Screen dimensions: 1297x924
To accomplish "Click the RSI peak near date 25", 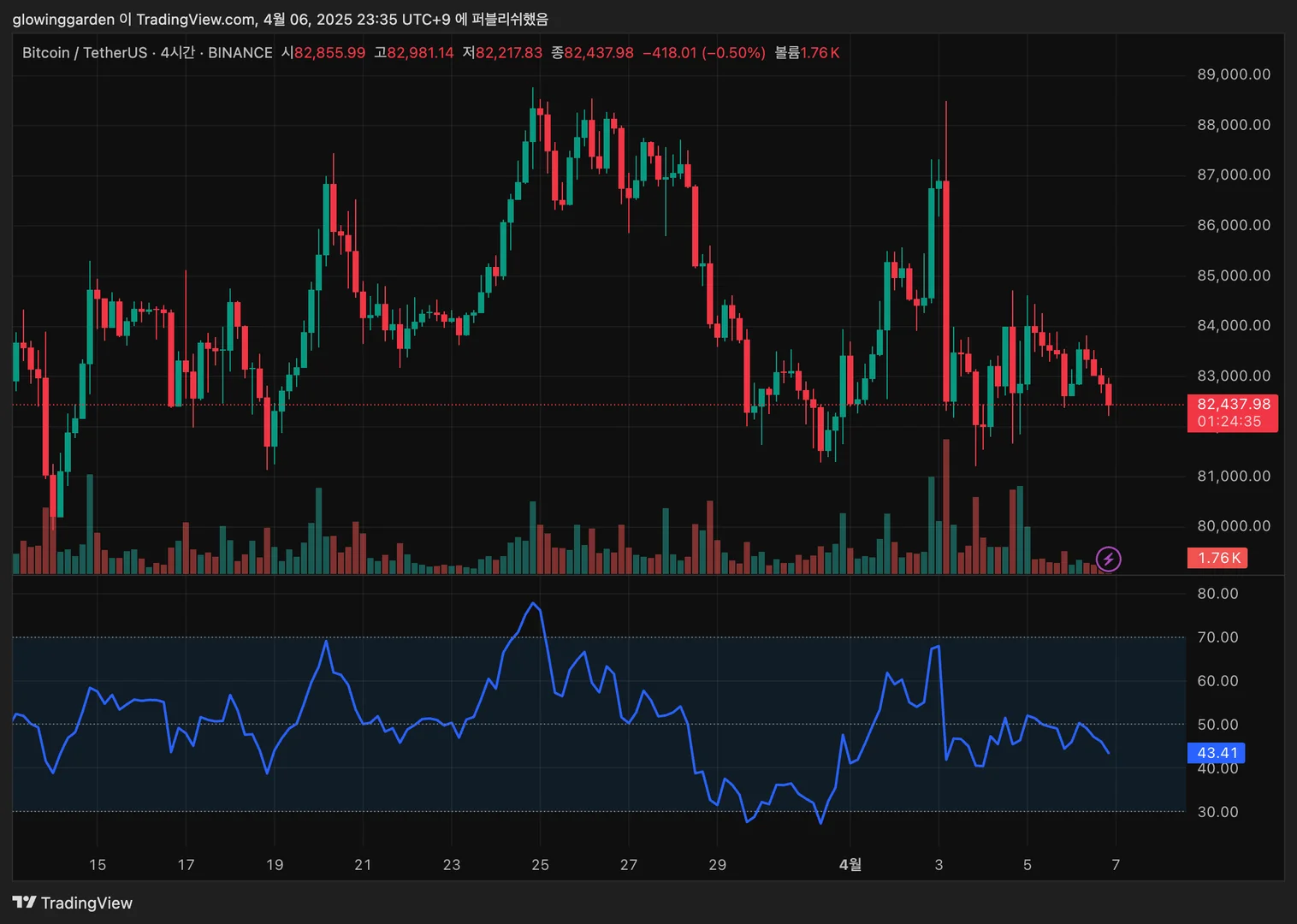I will (534, 604).
